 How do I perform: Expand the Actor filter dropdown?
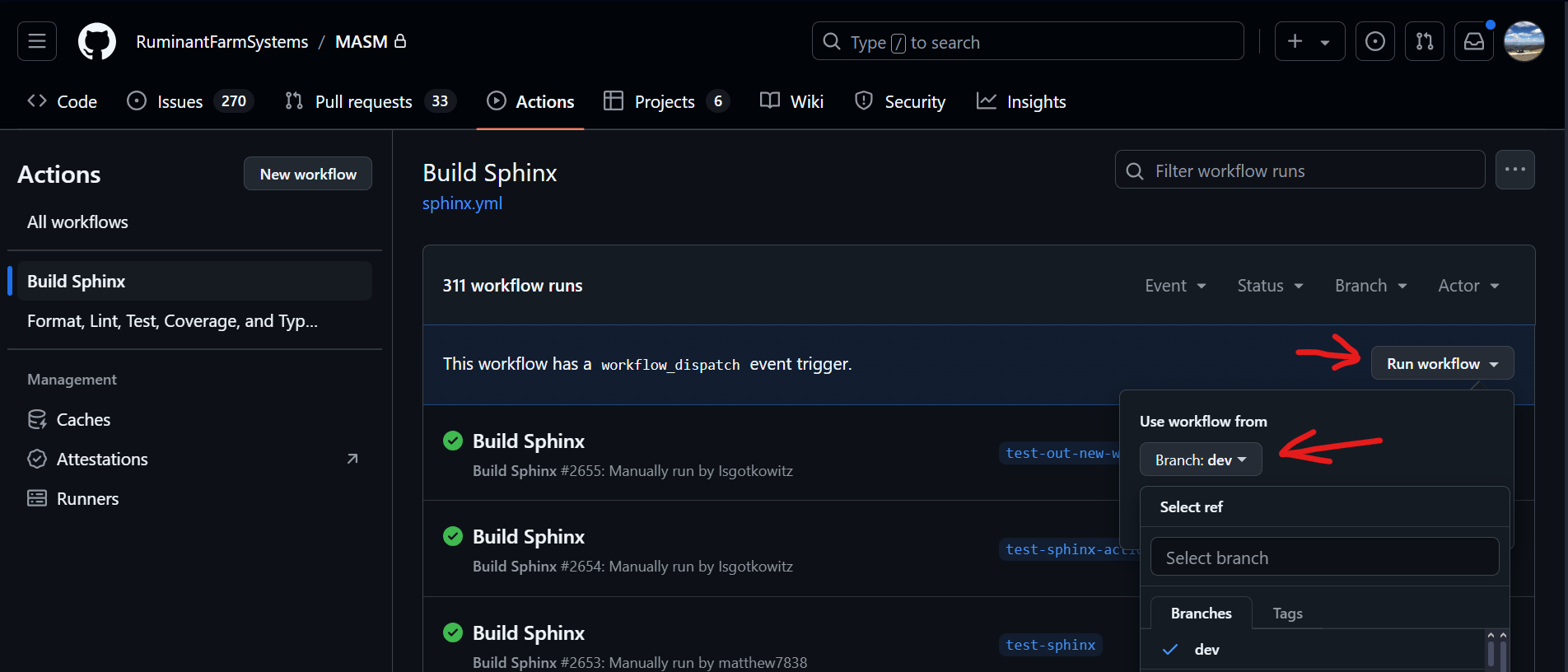tap(1468, 286)
